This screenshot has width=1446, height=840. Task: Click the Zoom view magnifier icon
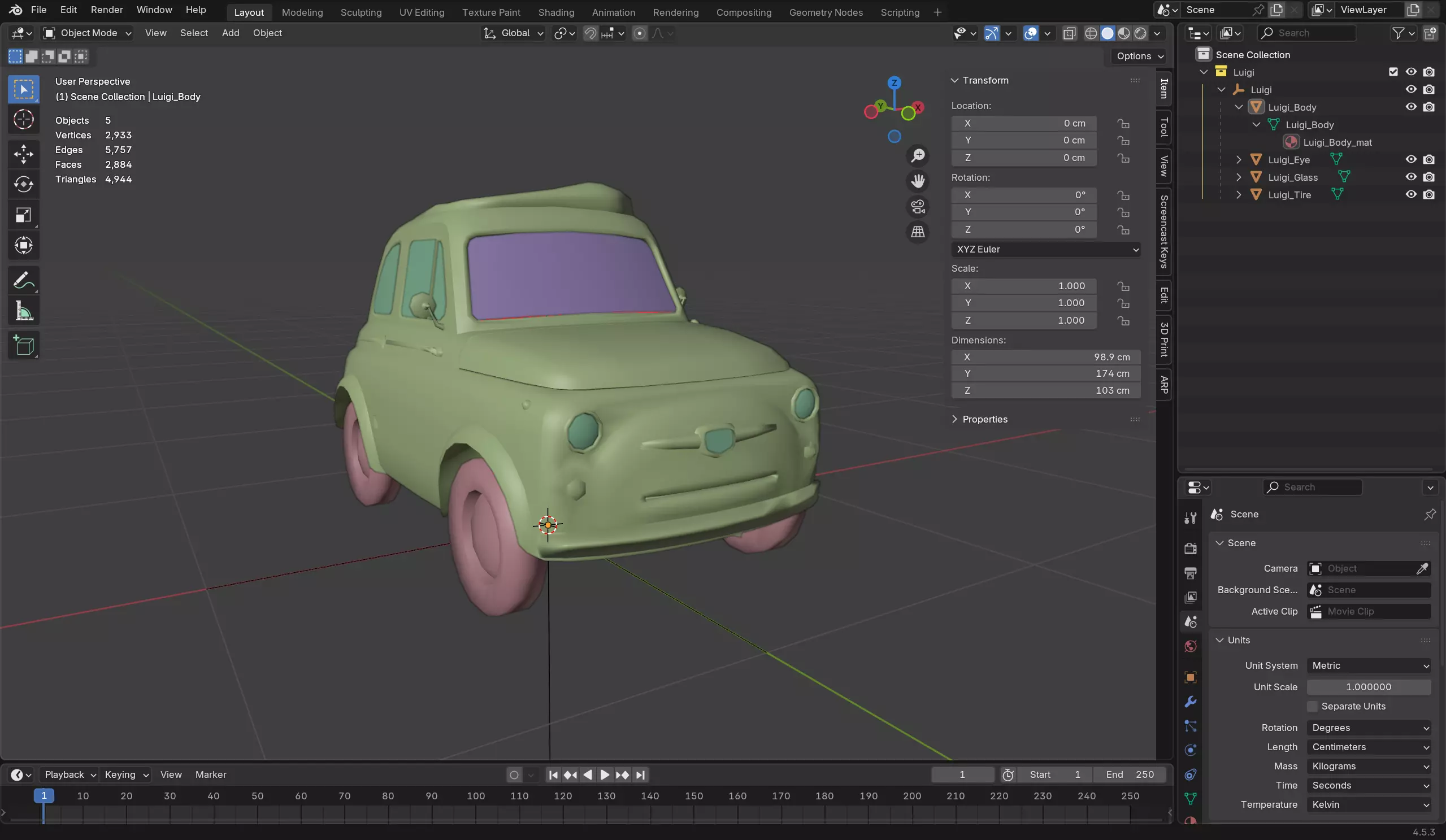[918, 155]
